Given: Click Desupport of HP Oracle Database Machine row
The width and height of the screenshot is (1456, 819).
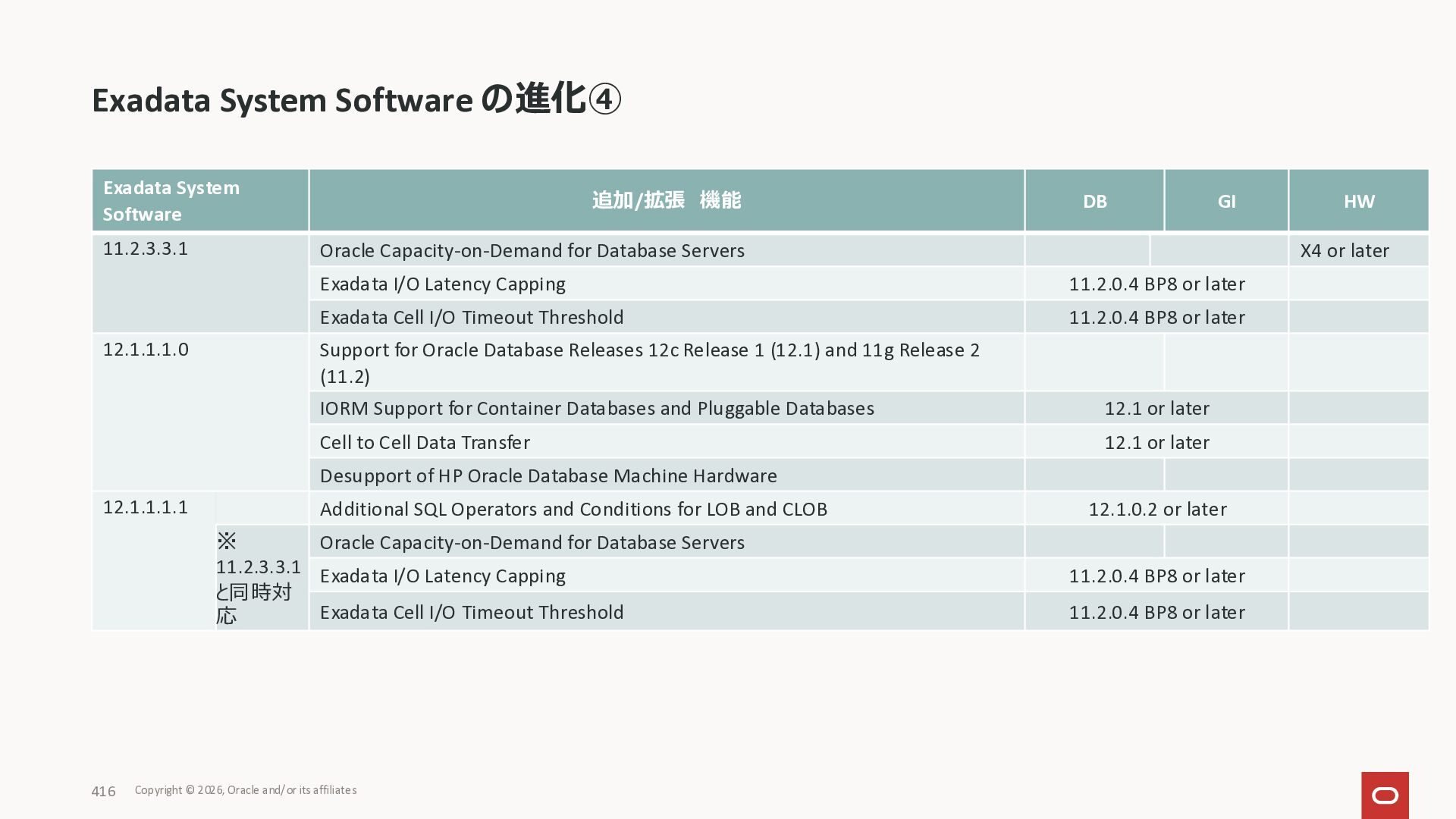Looking at the screenshot, I should (548, 475).
